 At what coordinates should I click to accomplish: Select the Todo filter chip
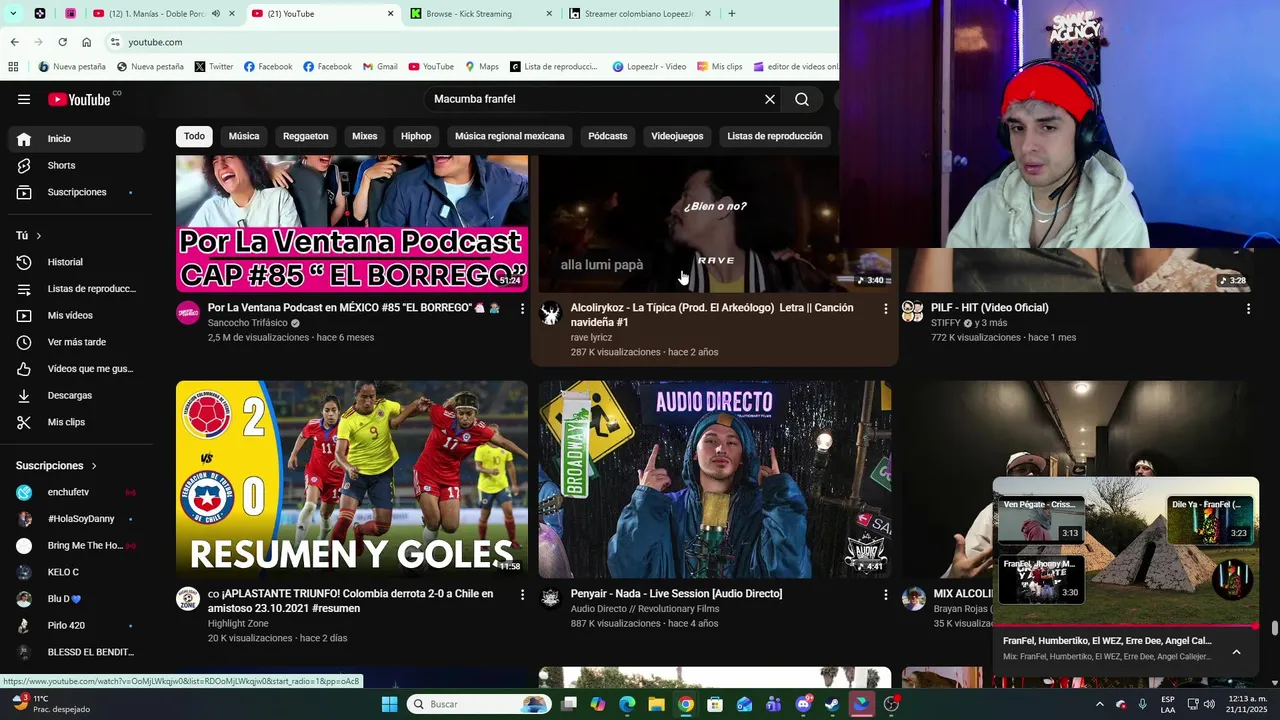tap(194, 136)
